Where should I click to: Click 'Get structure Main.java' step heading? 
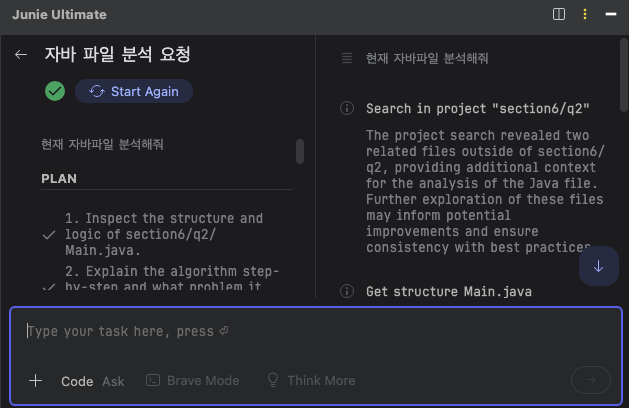449,291
